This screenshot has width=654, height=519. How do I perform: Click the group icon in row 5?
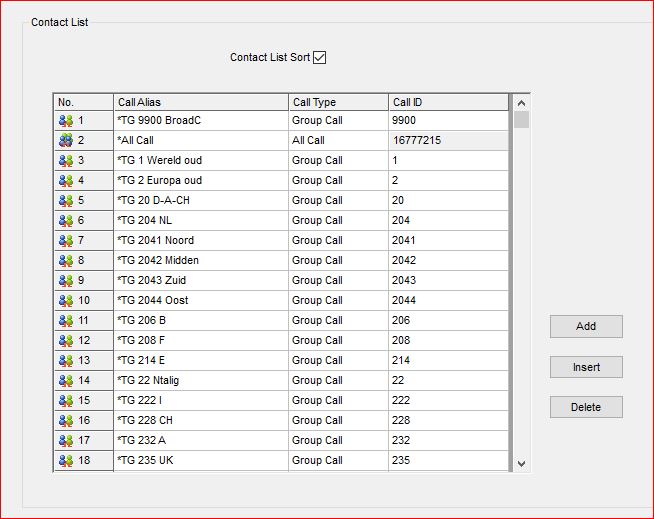[66, 201]
